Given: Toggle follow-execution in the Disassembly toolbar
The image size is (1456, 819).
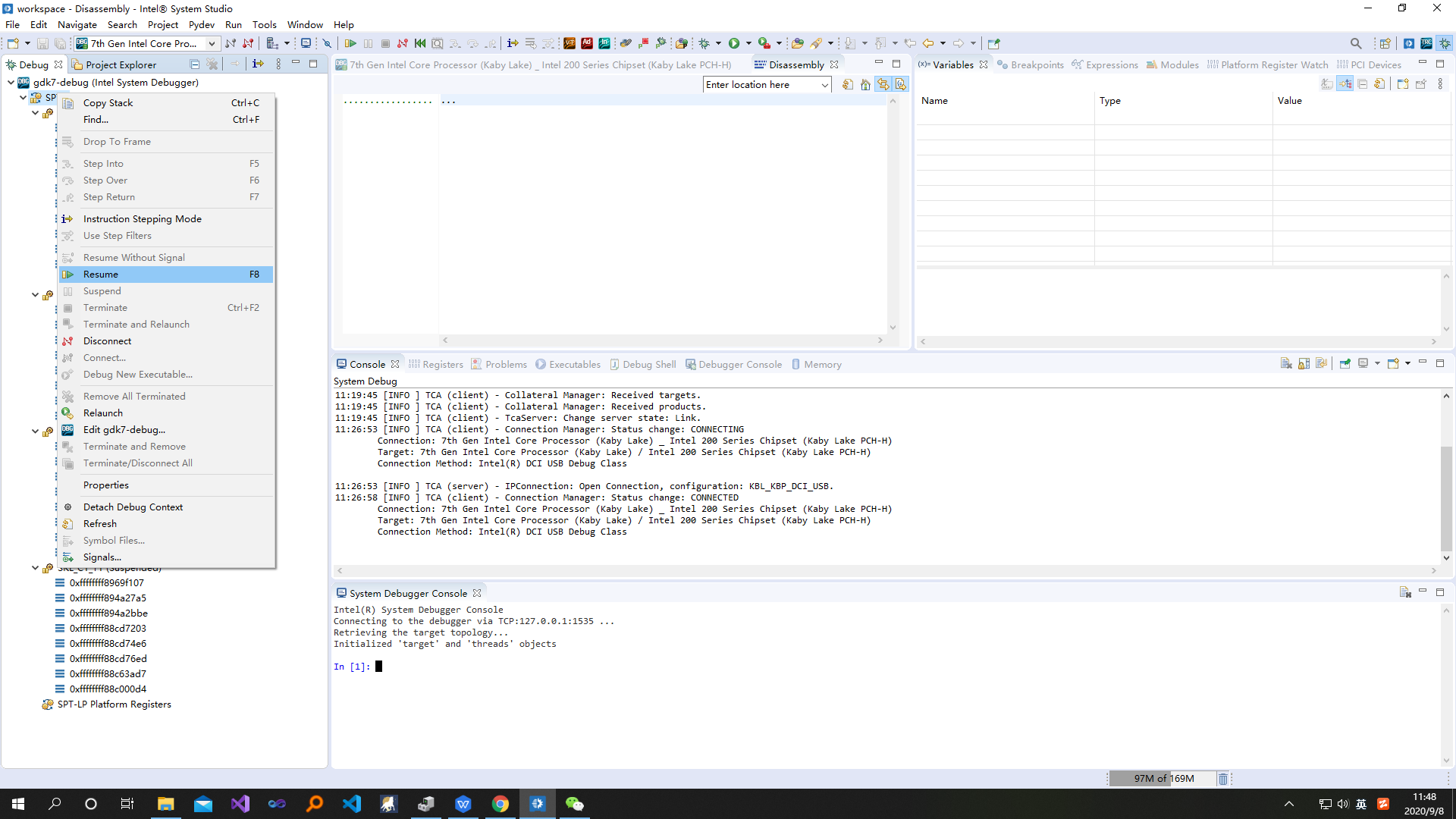Looking at the screenshot, I should tap(902, 84).
